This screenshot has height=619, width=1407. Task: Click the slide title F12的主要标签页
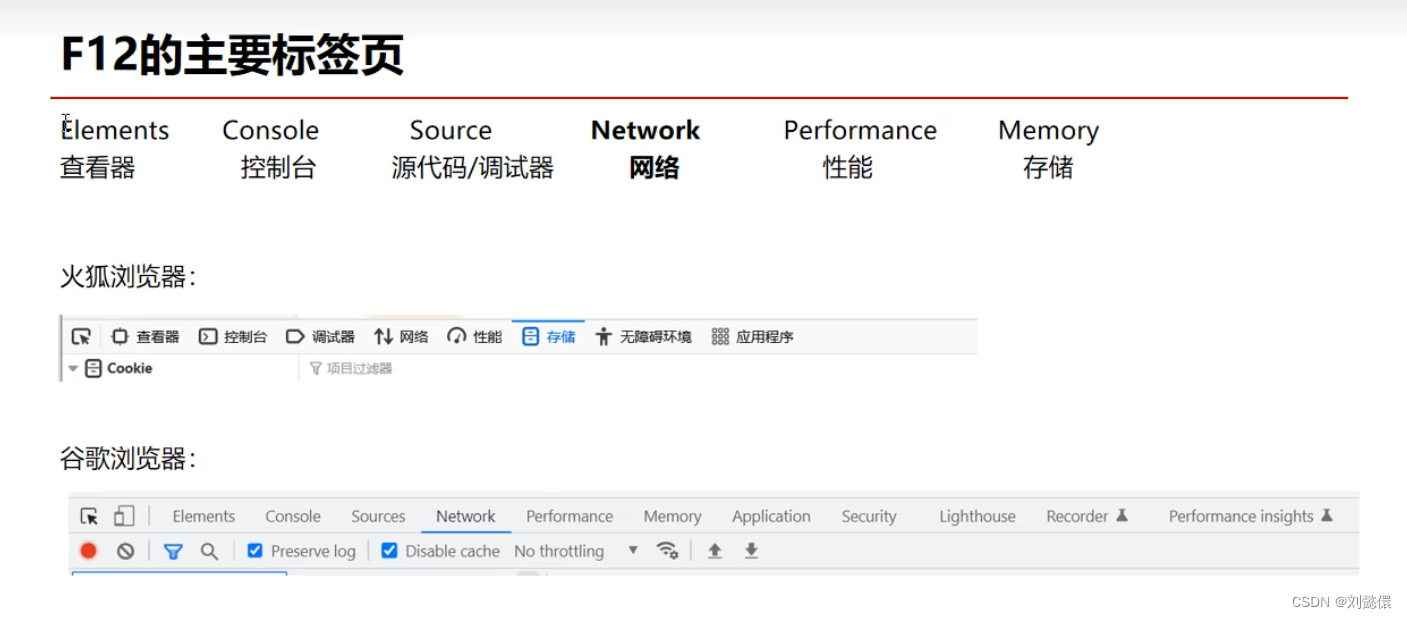(x=232, y=57)
